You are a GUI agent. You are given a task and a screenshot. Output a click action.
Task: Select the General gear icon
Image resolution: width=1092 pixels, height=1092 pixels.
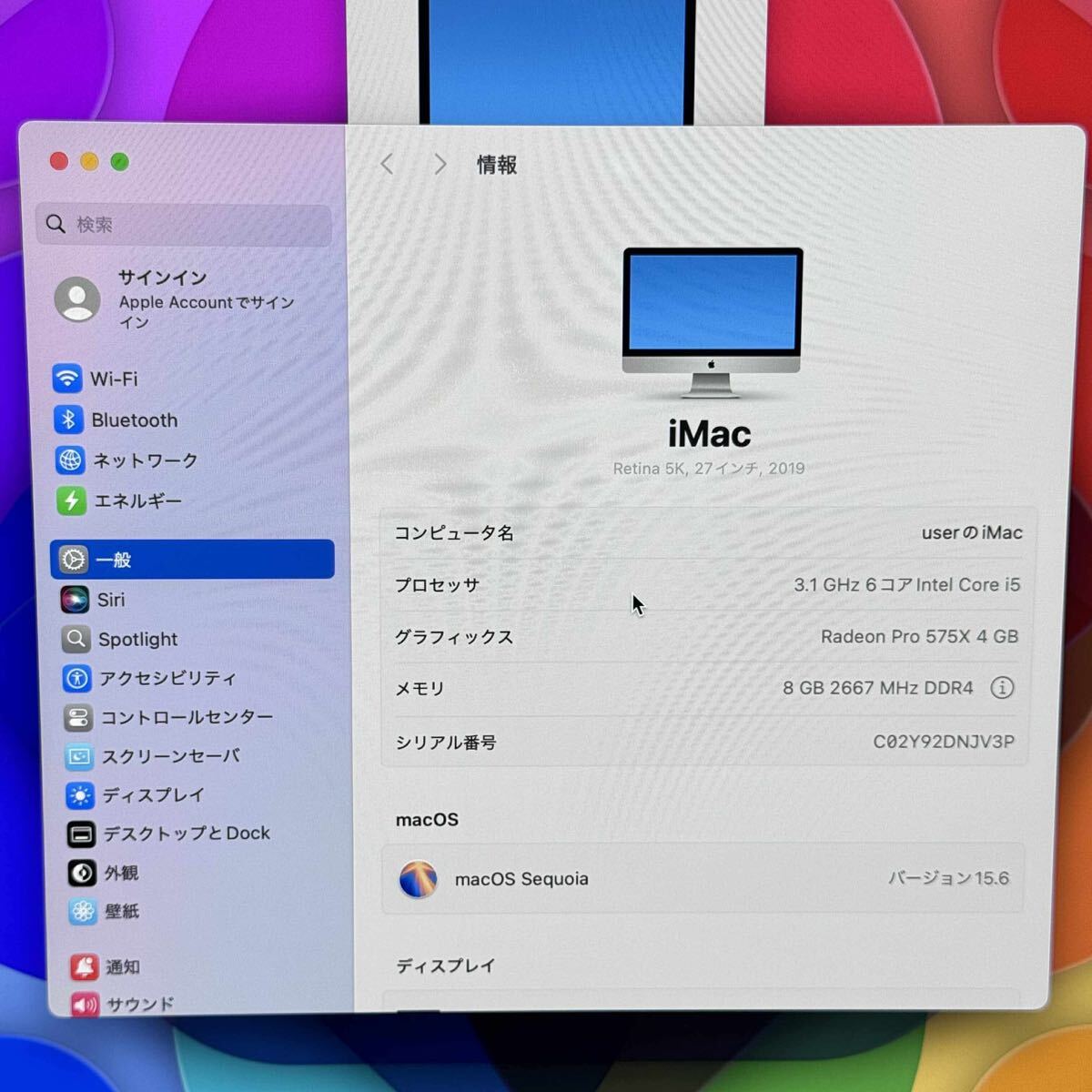[73, 559]
